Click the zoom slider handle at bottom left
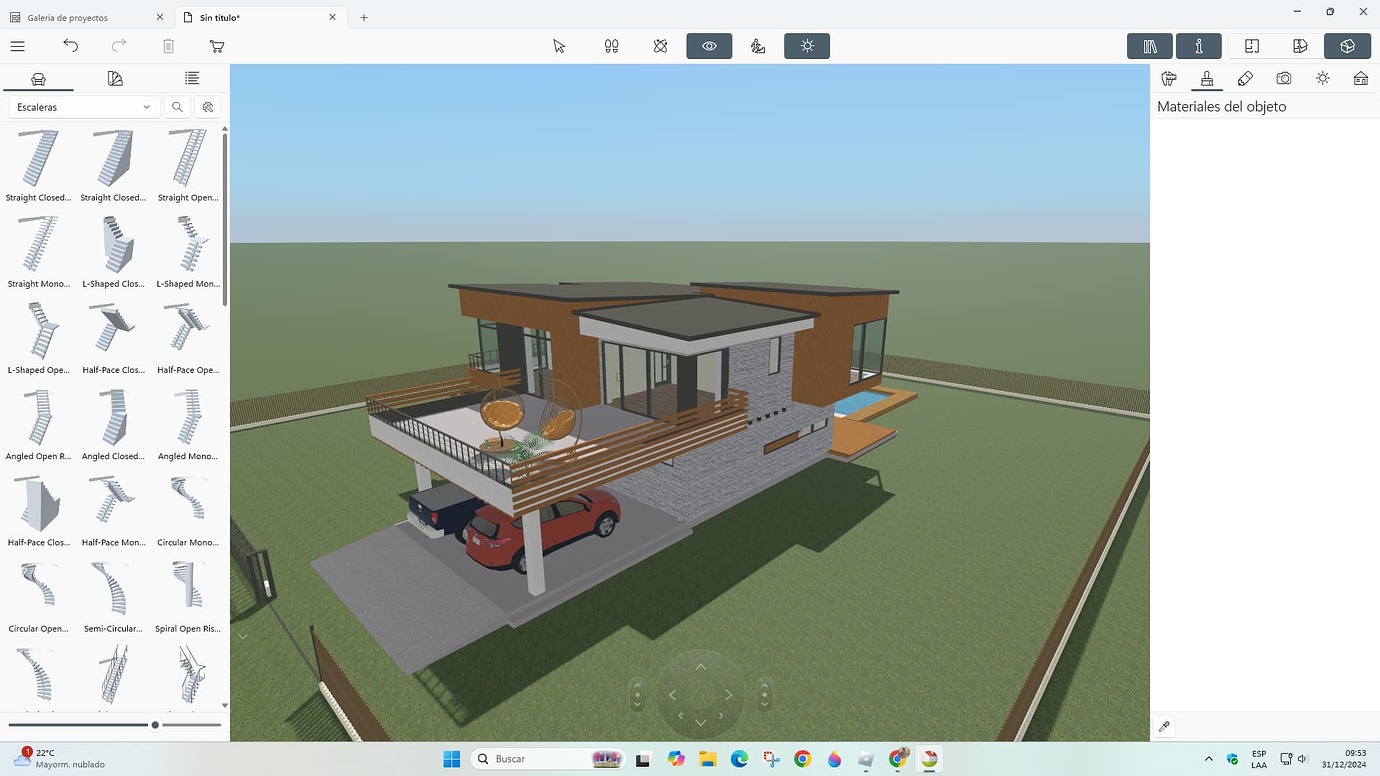 (154, 724)
